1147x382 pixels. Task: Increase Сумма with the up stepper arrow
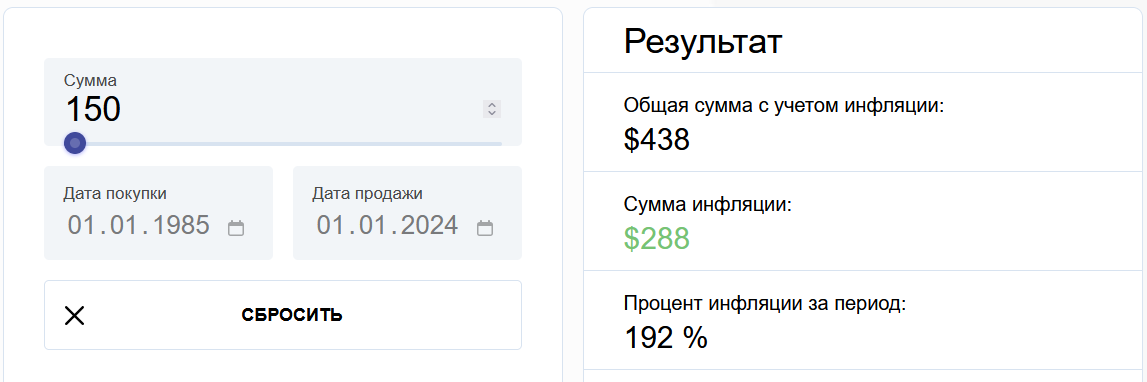click(x=492, y=105)
